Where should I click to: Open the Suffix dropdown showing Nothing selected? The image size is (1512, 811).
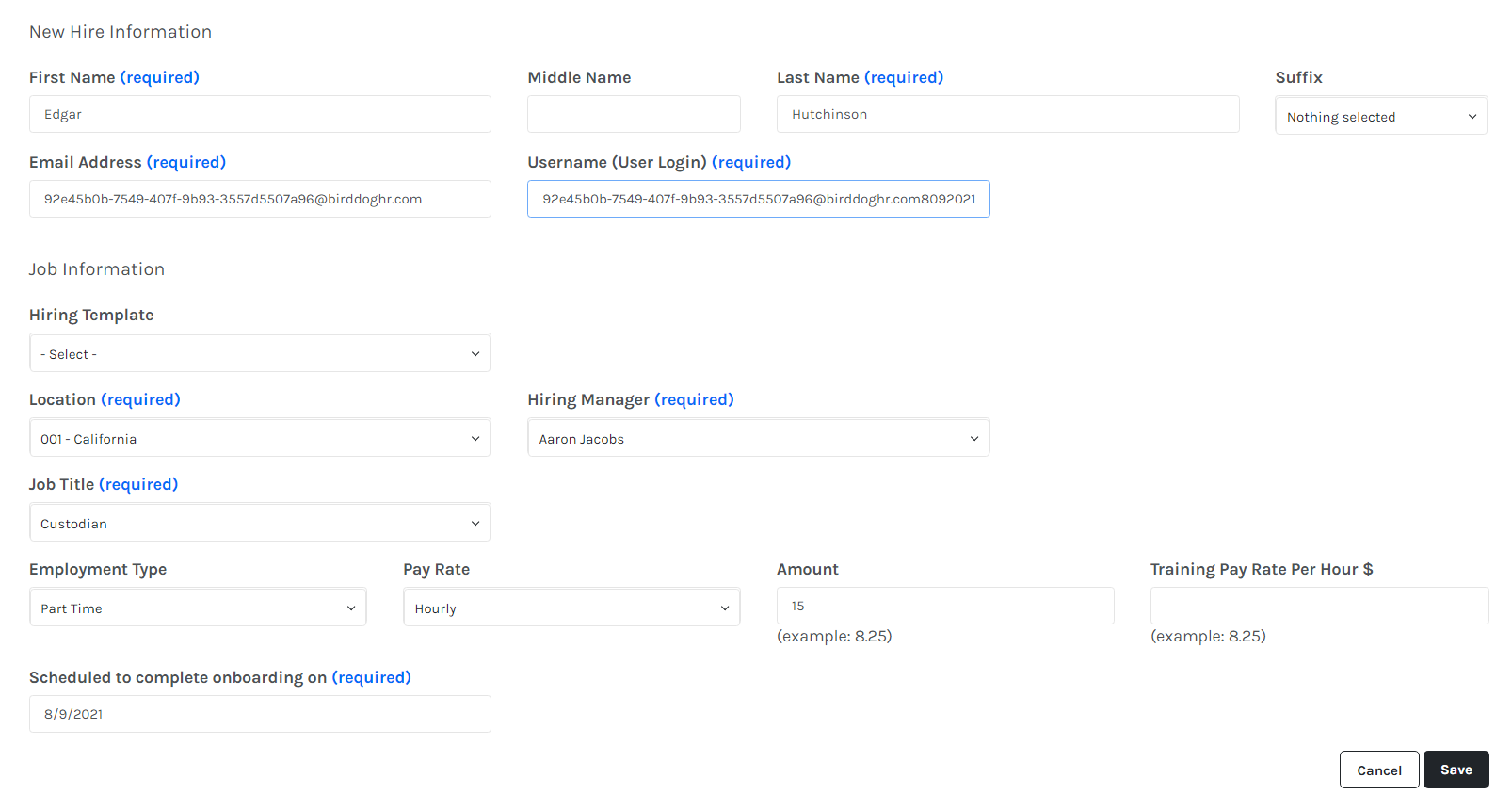(x=1381, y=116)
